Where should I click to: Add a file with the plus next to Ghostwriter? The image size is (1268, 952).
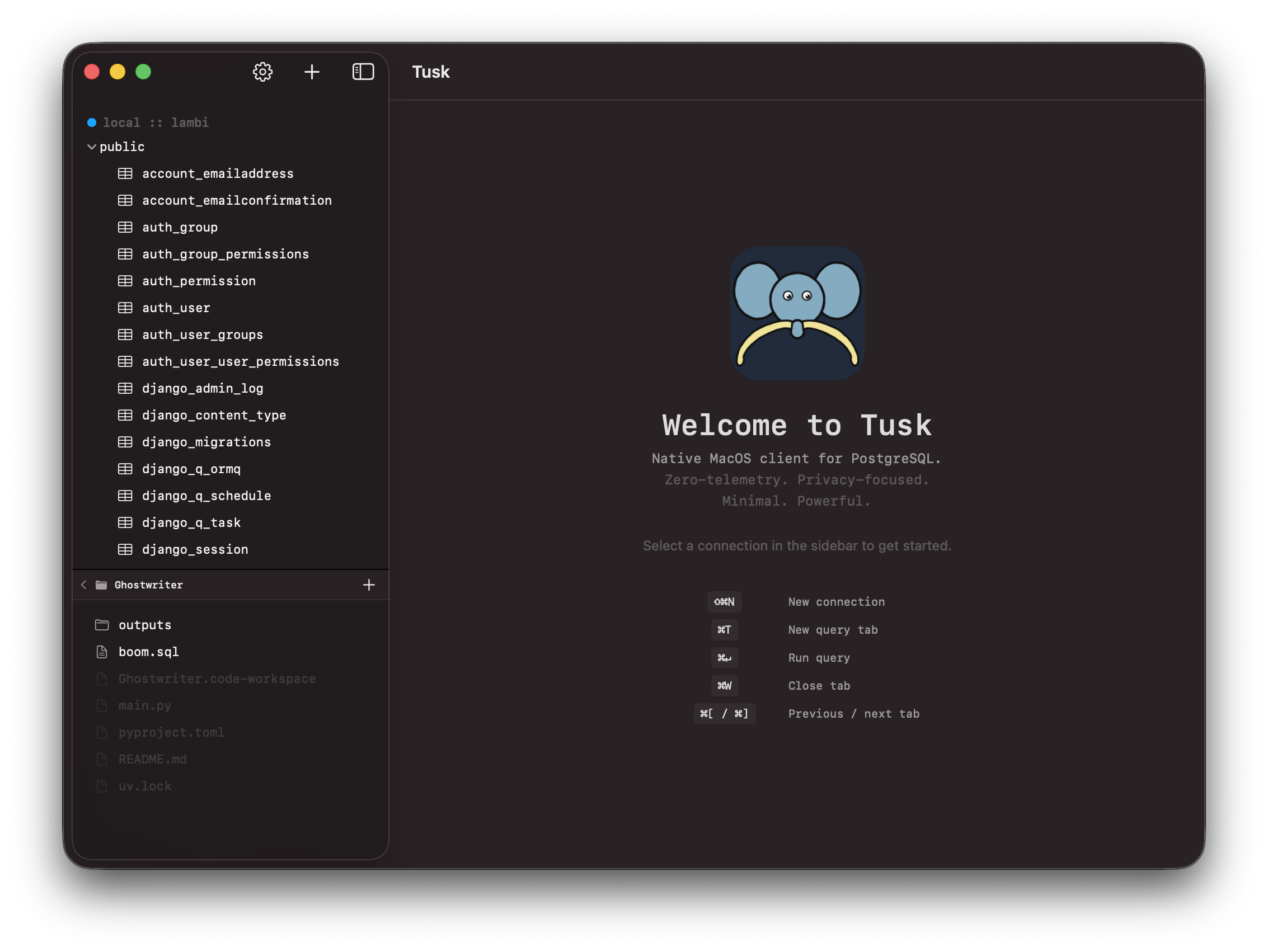click(x=369, y=585)
